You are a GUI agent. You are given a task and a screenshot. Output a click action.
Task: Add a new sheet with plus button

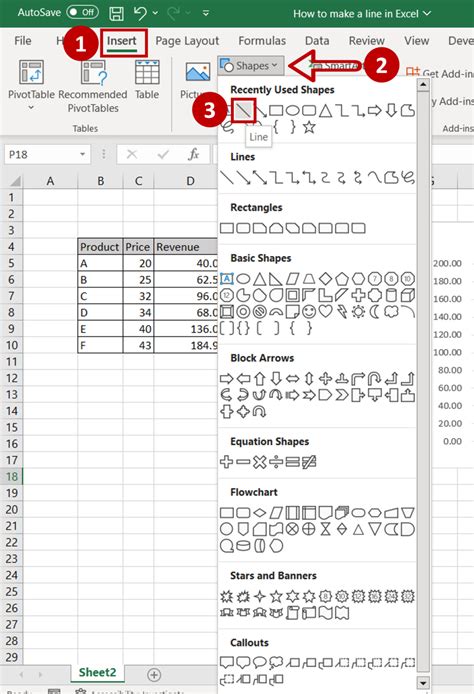(x=154, y=675)
